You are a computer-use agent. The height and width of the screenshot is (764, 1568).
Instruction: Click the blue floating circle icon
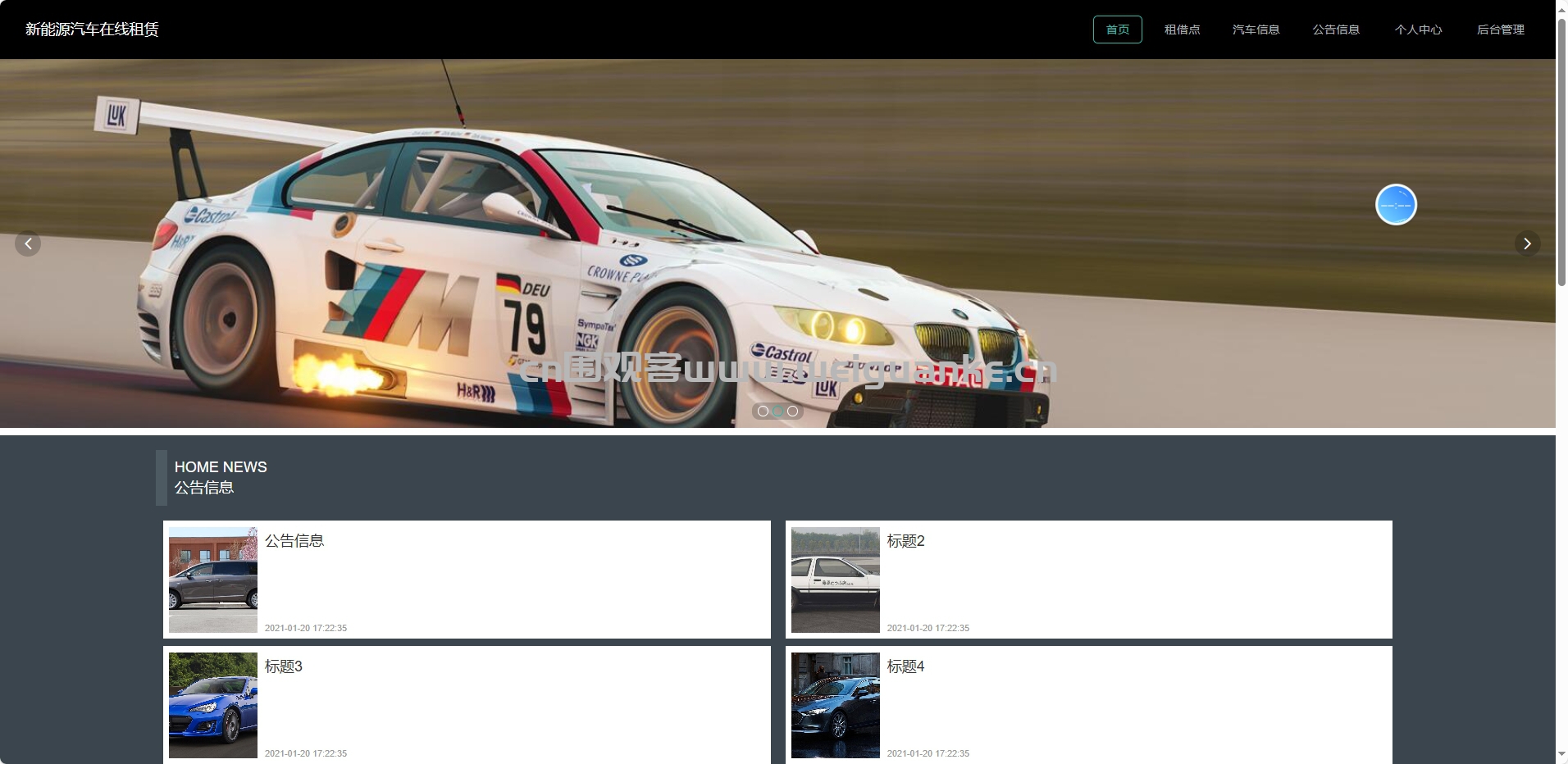[1396, 204]
